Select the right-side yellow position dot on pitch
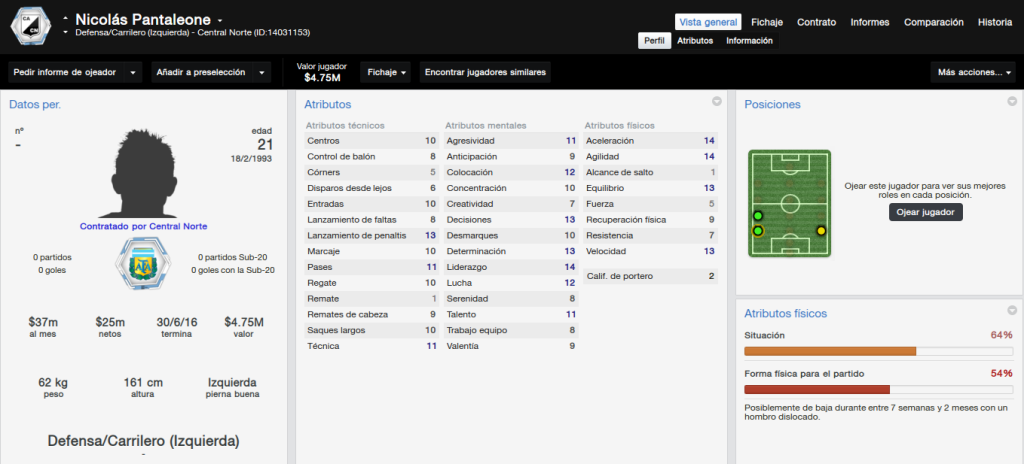 pyautogui.click(x=820, y=231)
